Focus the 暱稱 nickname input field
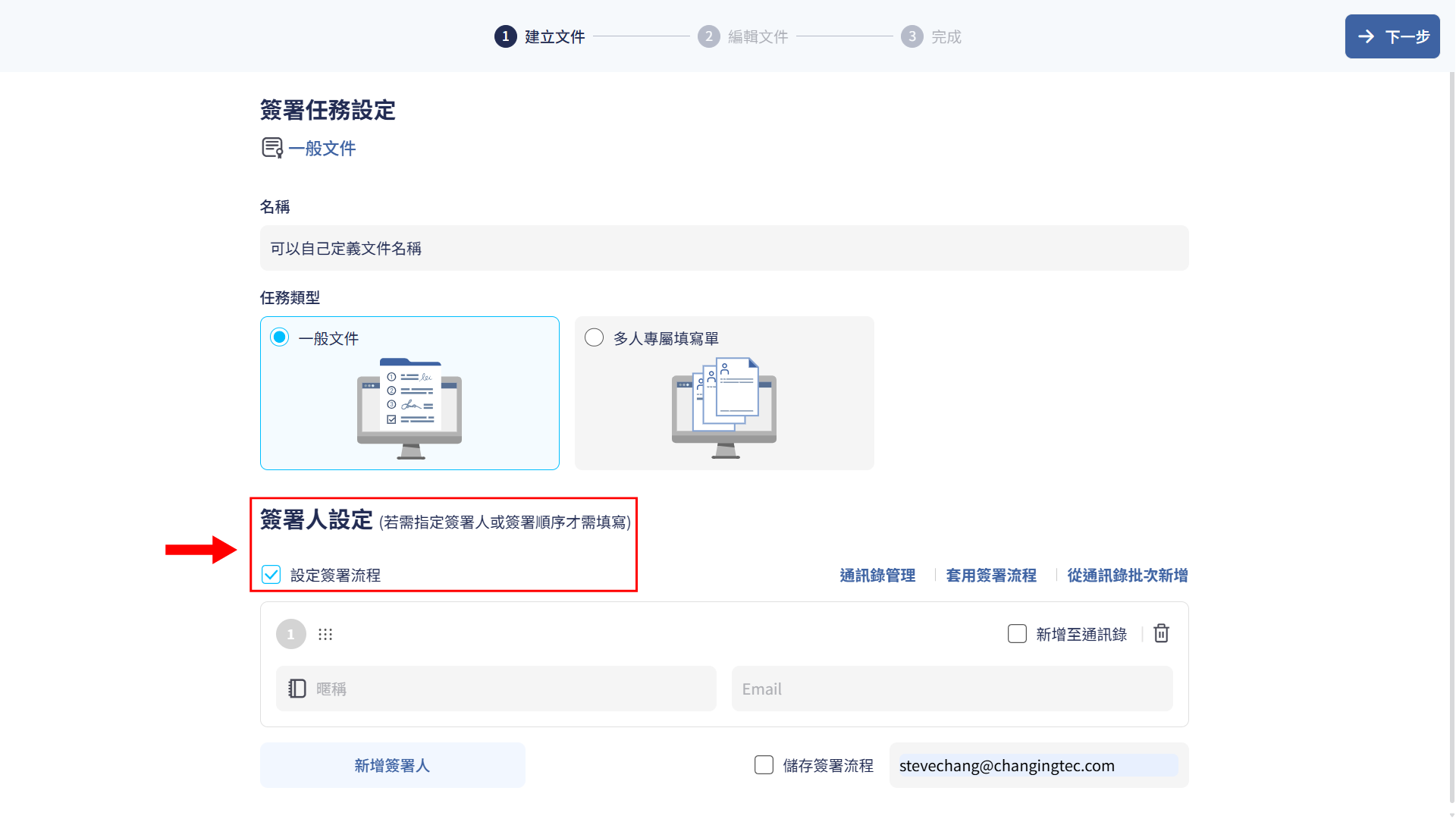Screen dimensions: 1456x819 [x=496, y=689]
